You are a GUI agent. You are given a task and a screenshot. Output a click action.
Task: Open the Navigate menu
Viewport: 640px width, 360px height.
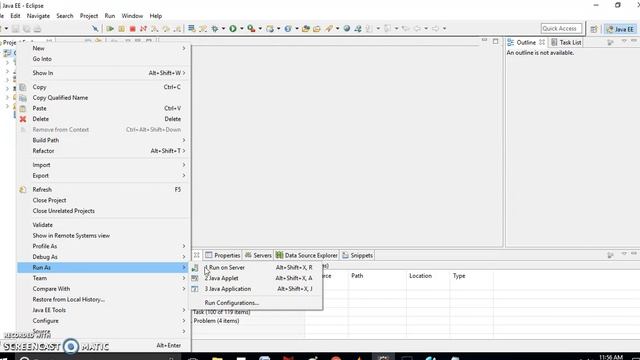tap(38, 16)
